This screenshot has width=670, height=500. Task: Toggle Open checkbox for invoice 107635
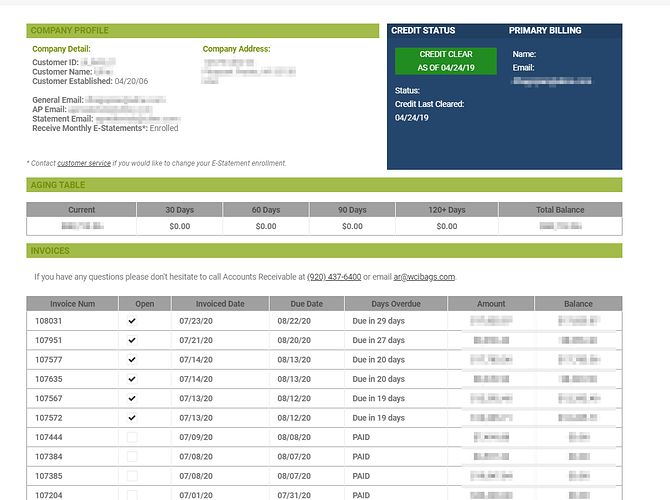pyautogui.click(x=132, y=379)
